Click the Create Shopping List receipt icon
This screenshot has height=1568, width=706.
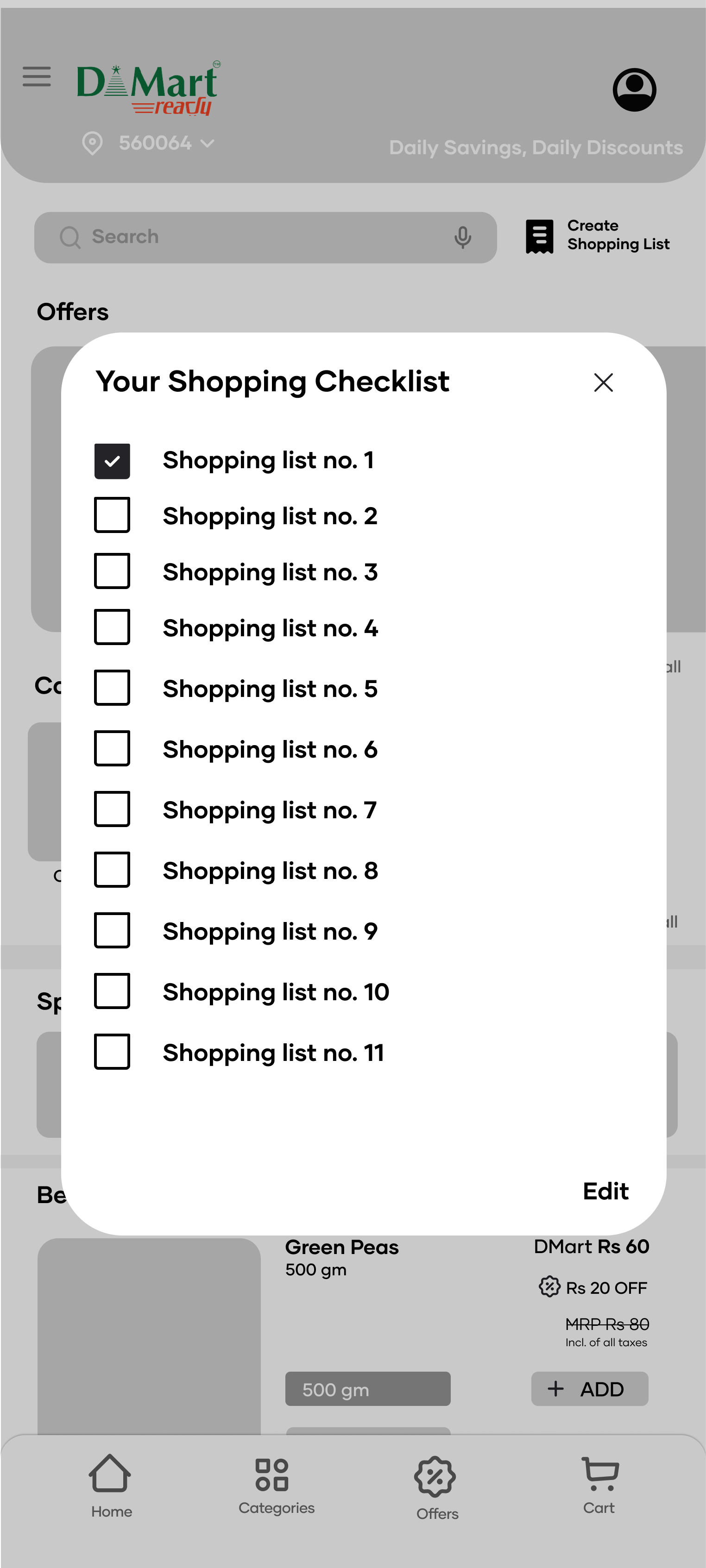pyautogui.click(x=540, y=236)
